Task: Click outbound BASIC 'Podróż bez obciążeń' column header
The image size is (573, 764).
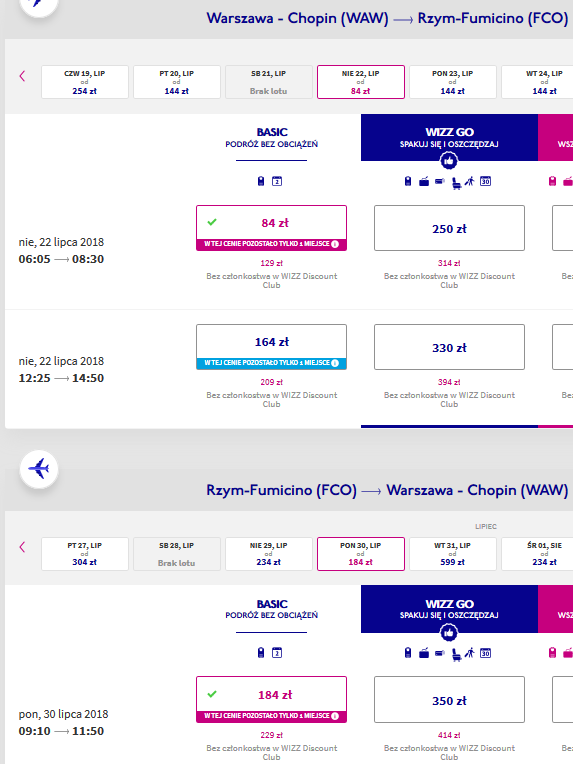Action: (271, 138)
